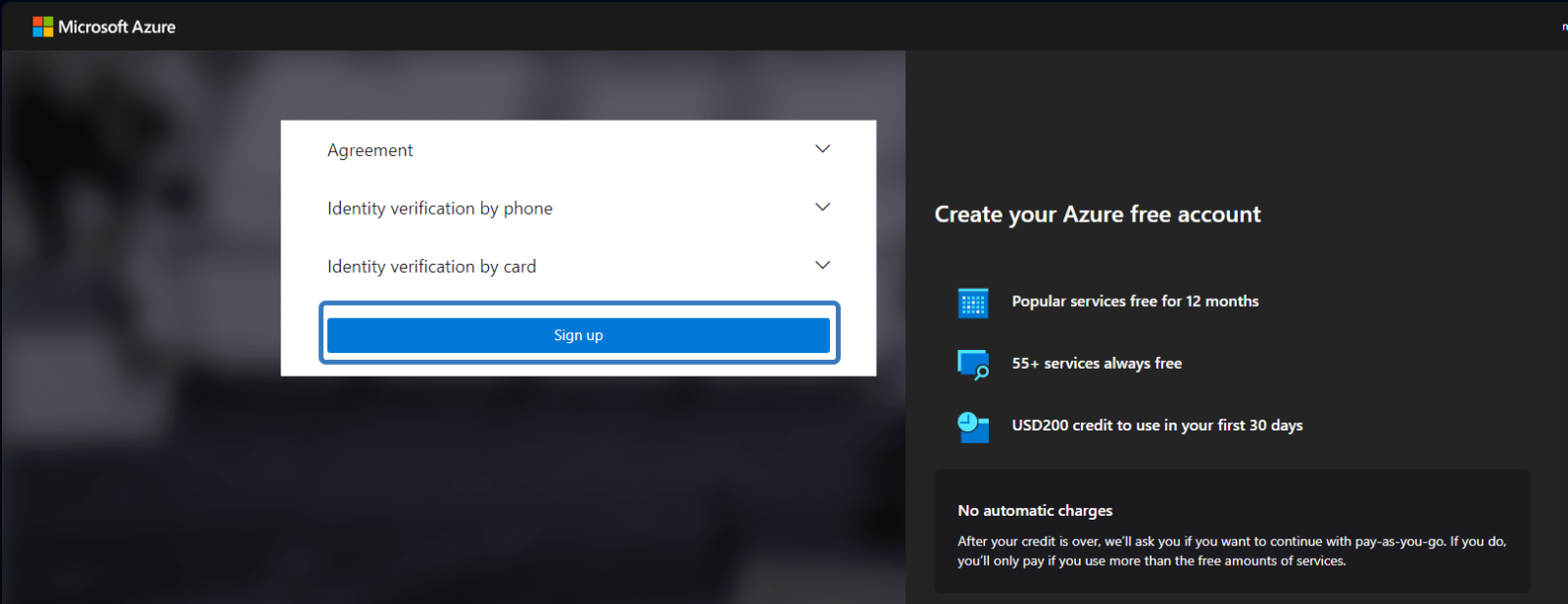Click the 55+ services always free icon
Viewport: 1568px width, 604px height.
[973, 365]
